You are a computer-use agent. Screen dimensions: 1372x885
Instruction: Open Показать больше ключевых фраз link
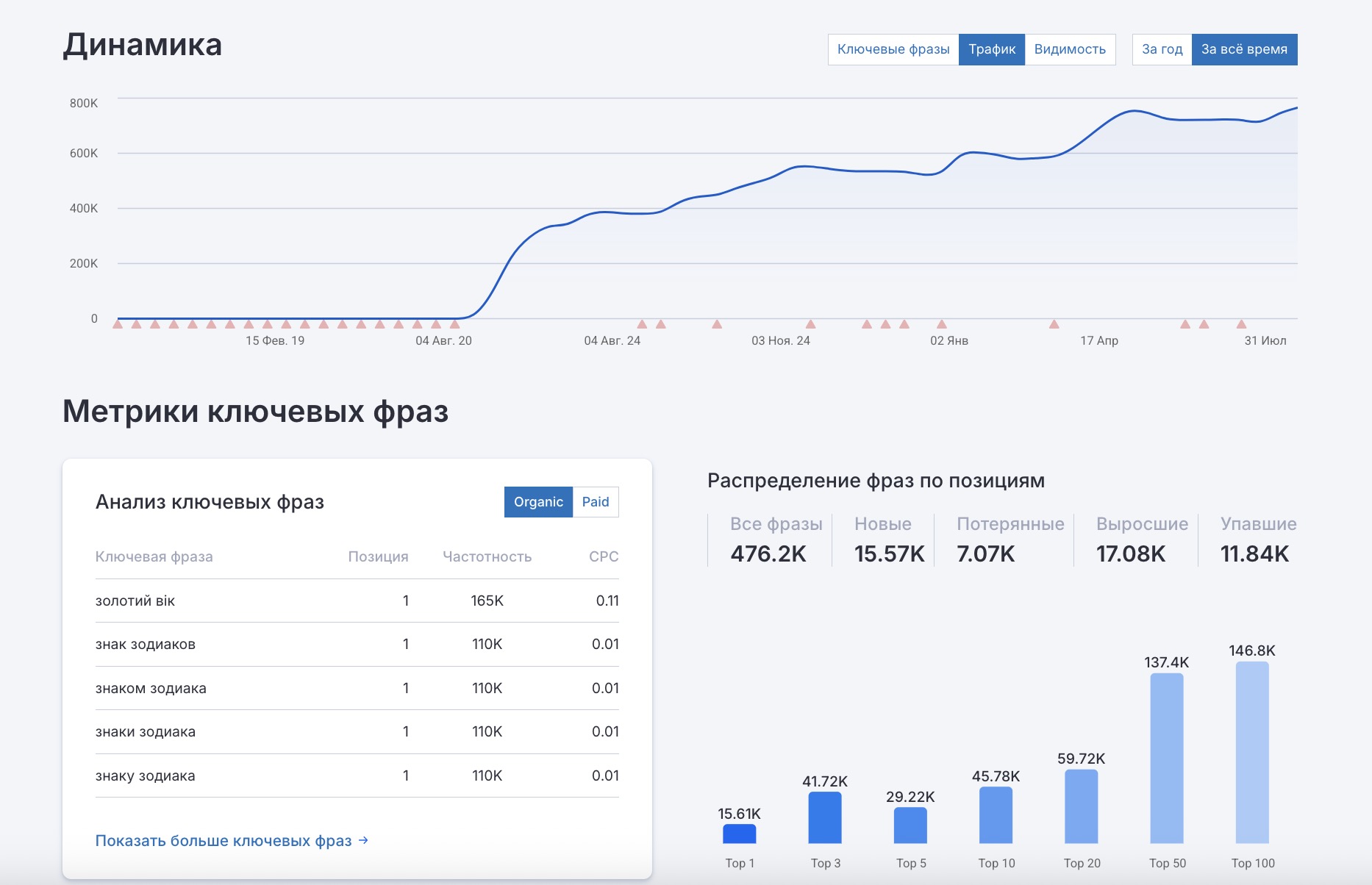coord(224,841)
